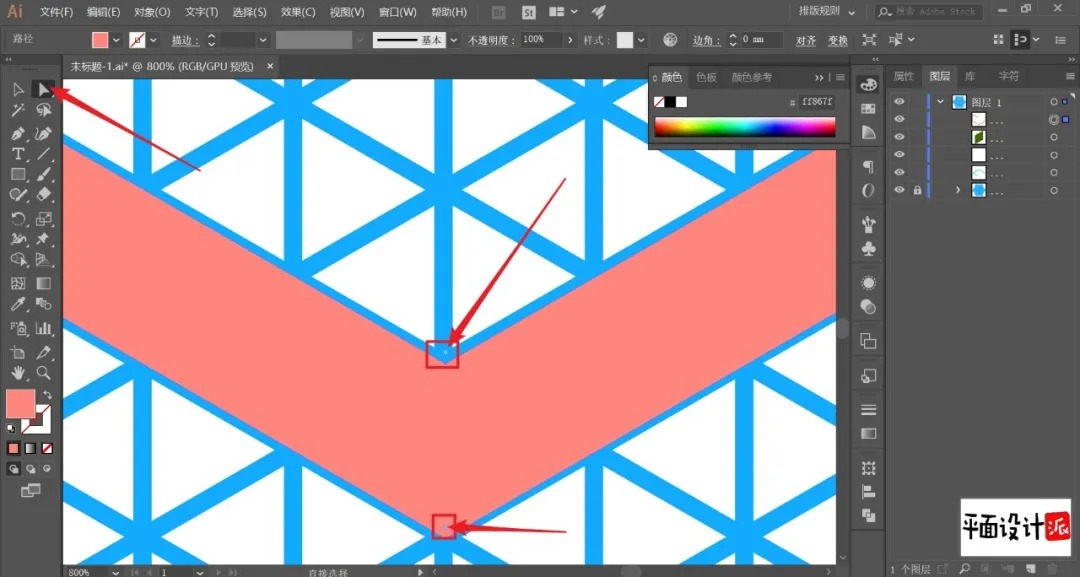The image size is (1080, 577).
Task: Open the fill color dropdown in control bar
Action: pos(116,40)
